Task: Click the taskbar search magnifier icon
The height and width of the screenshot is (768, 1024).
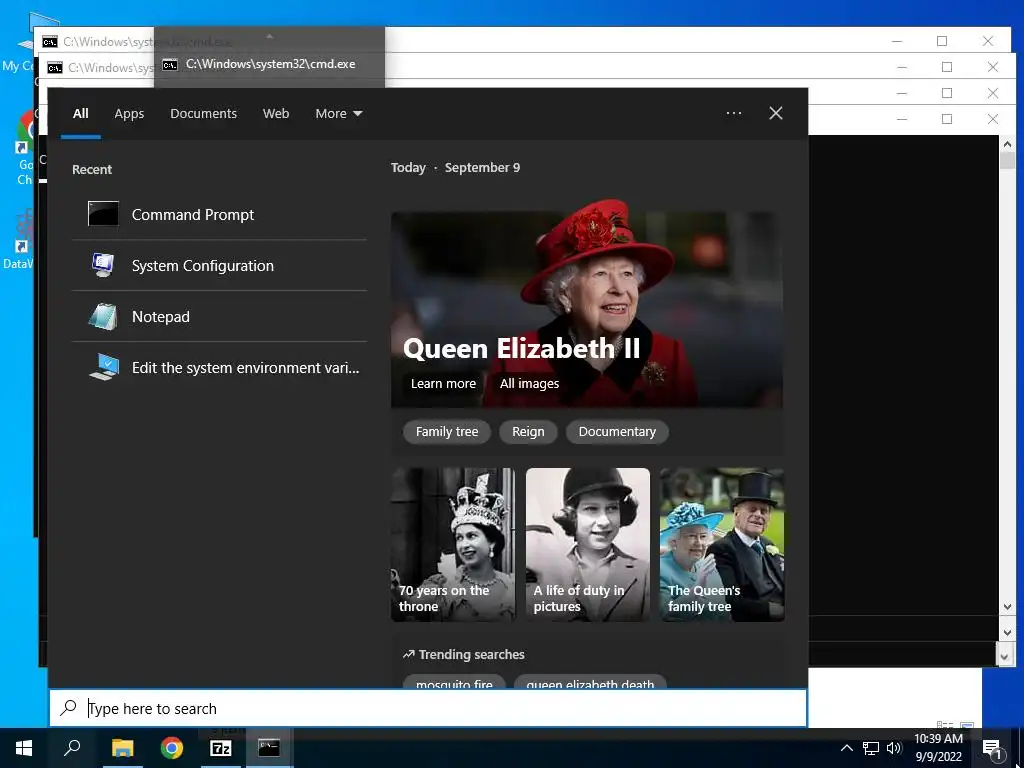Action: (72, 748)
